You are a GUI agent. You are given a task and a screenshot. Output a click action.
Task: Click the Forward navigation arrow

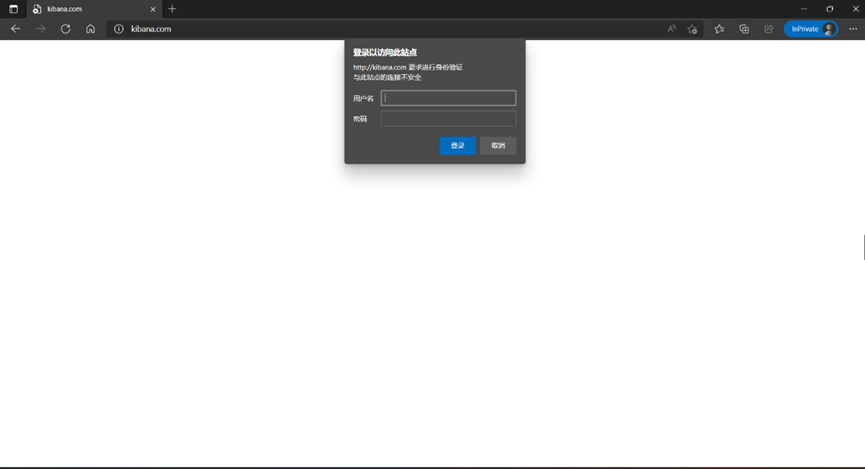point(40,29)
